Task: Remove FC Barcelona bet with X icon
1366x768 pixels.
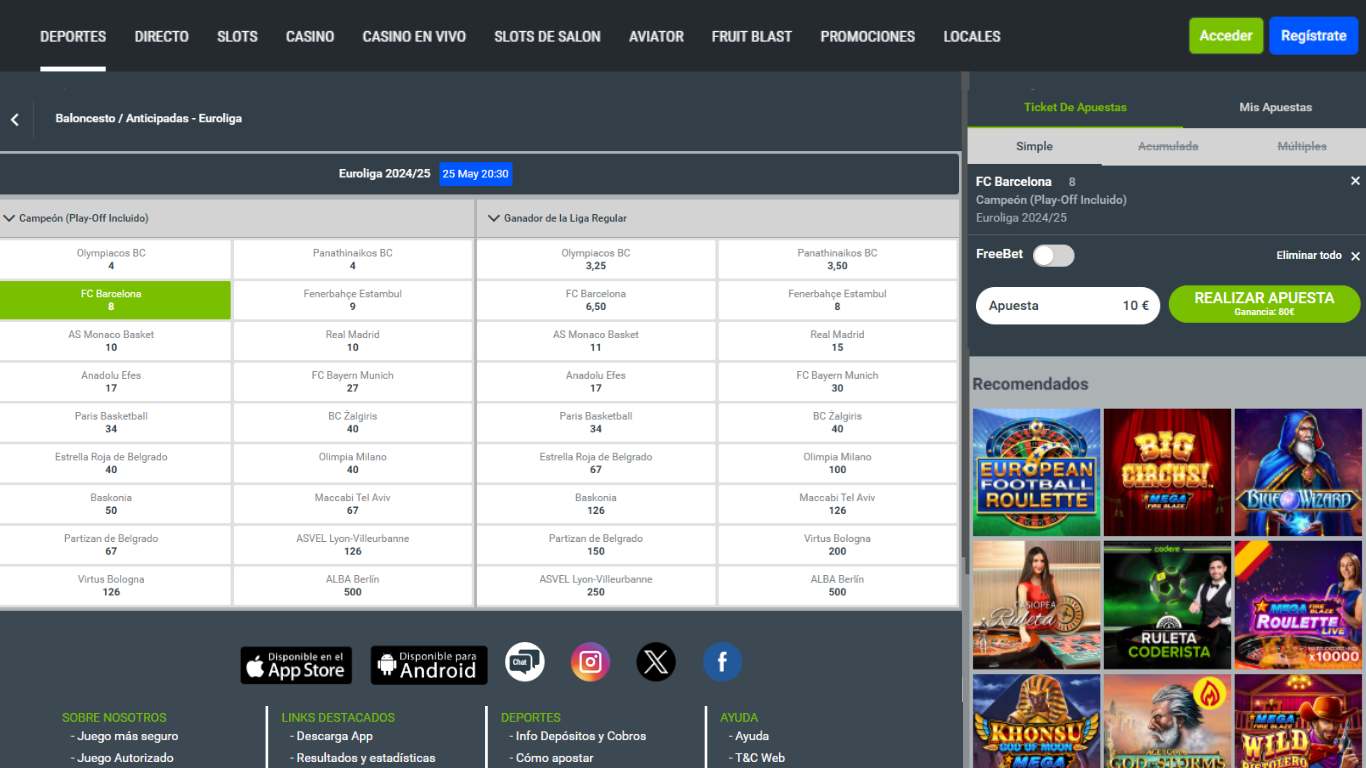Action: tap(1355, 181)
